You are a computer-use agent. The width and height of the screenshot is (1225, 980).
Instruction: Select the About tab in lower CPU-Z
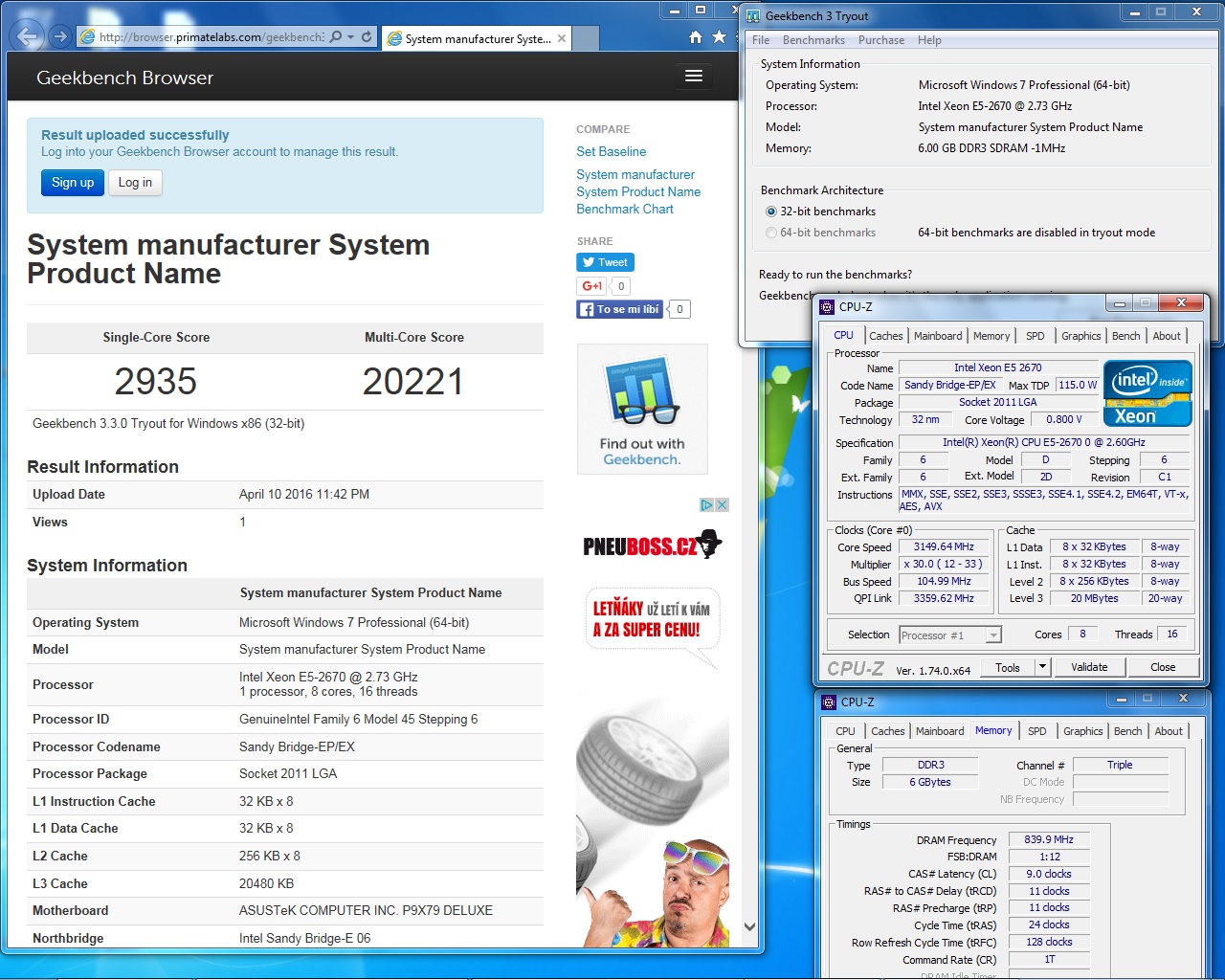pyautogui.click(x=1169, y=731)
